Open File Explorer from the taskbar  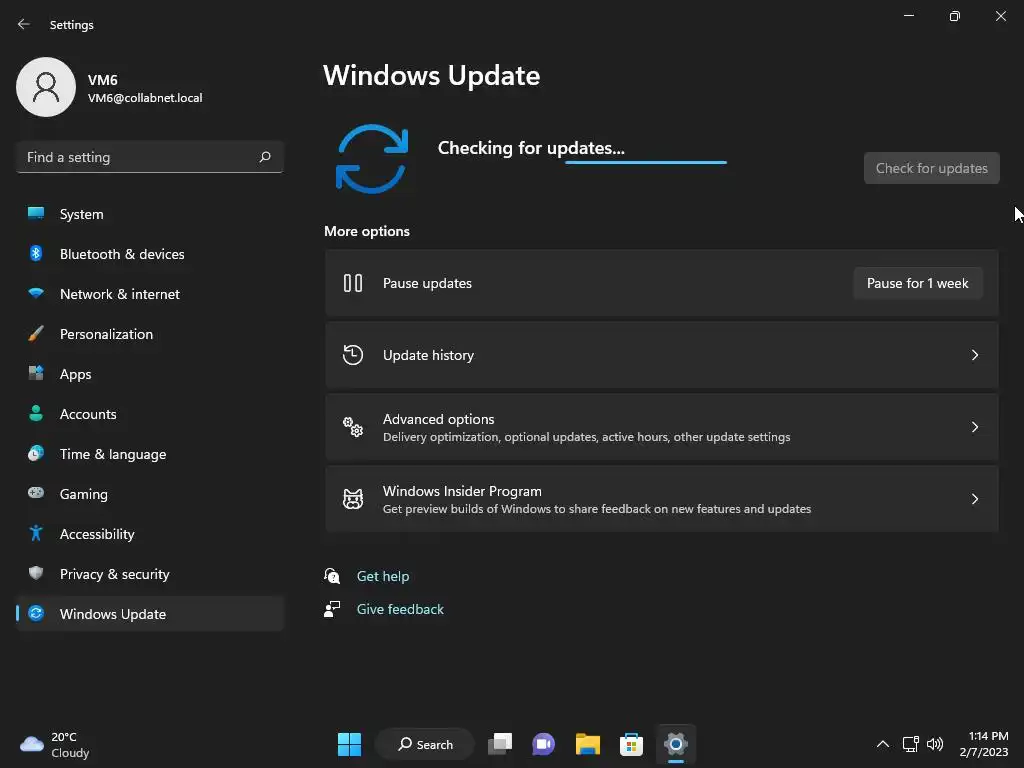point(588,744)
